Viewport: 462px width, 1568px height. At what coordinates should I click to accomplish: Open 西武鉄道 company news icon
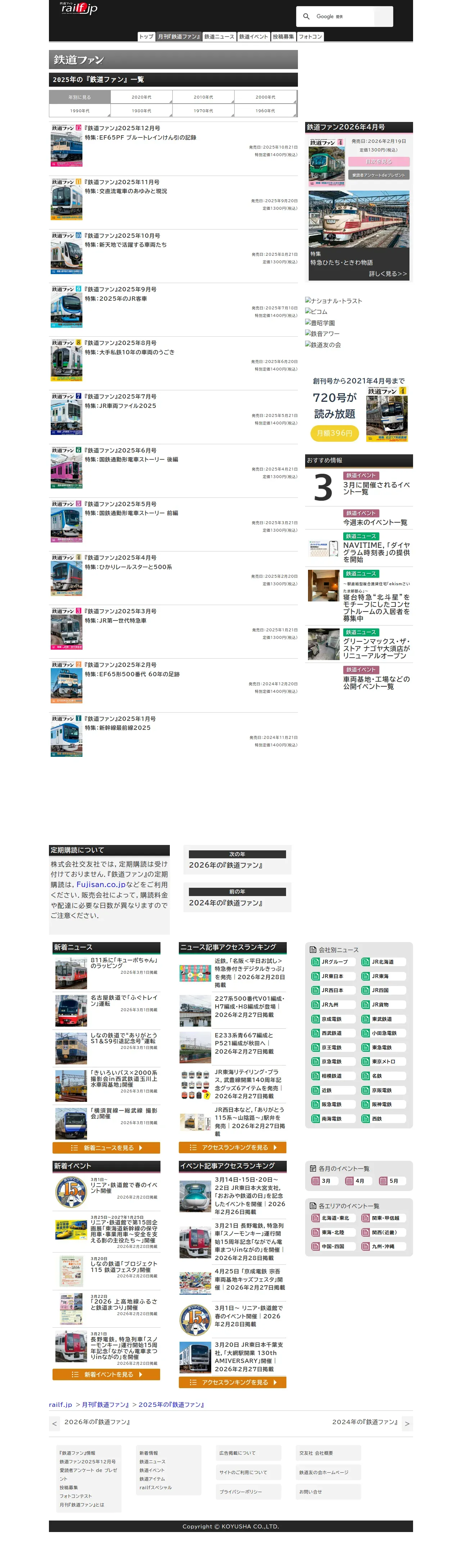315,1033
